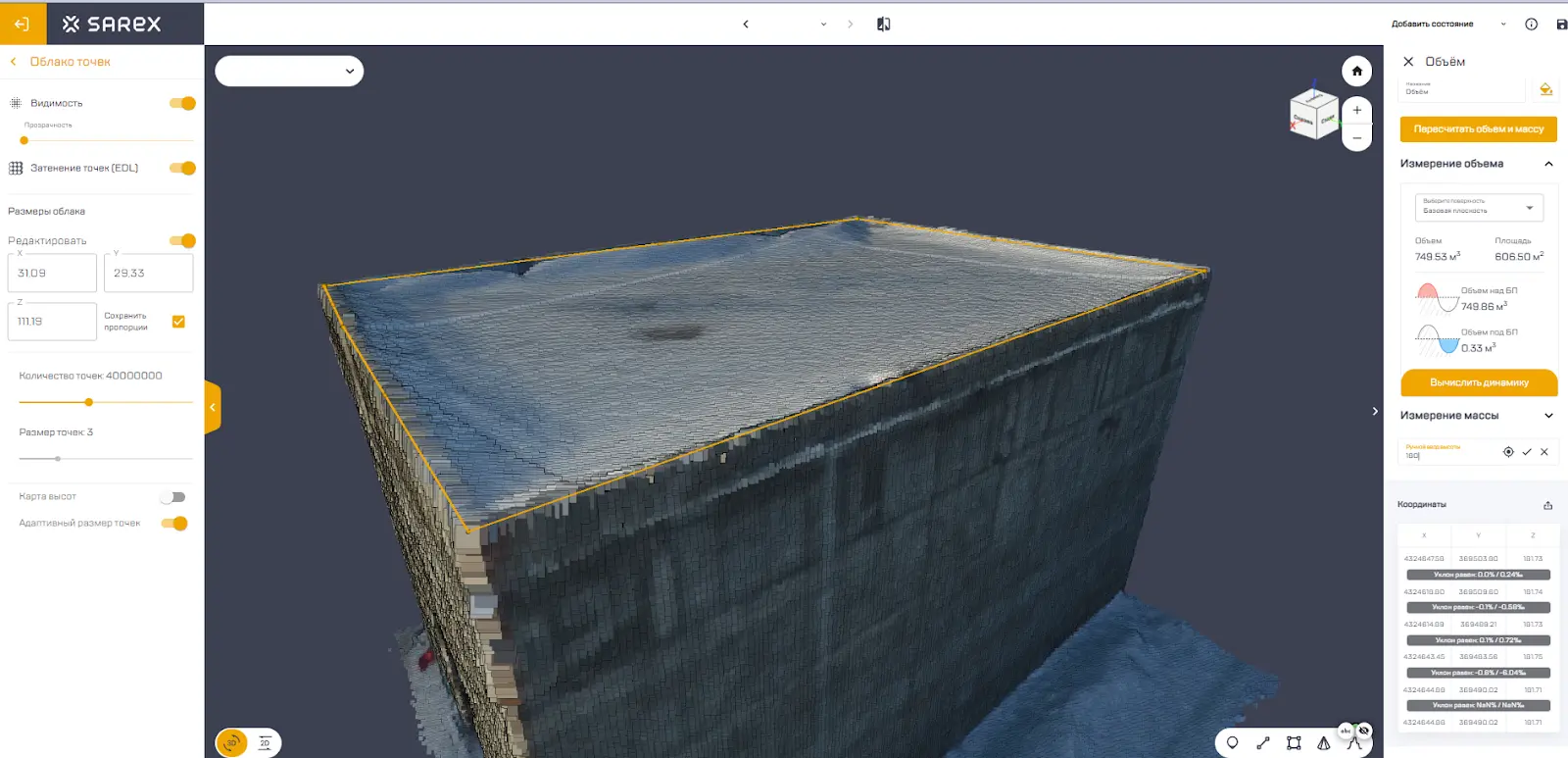Click the home view button
The height and width of the screenshot is (758, 1568).
pyautogui.click(x=1357, y=71)
